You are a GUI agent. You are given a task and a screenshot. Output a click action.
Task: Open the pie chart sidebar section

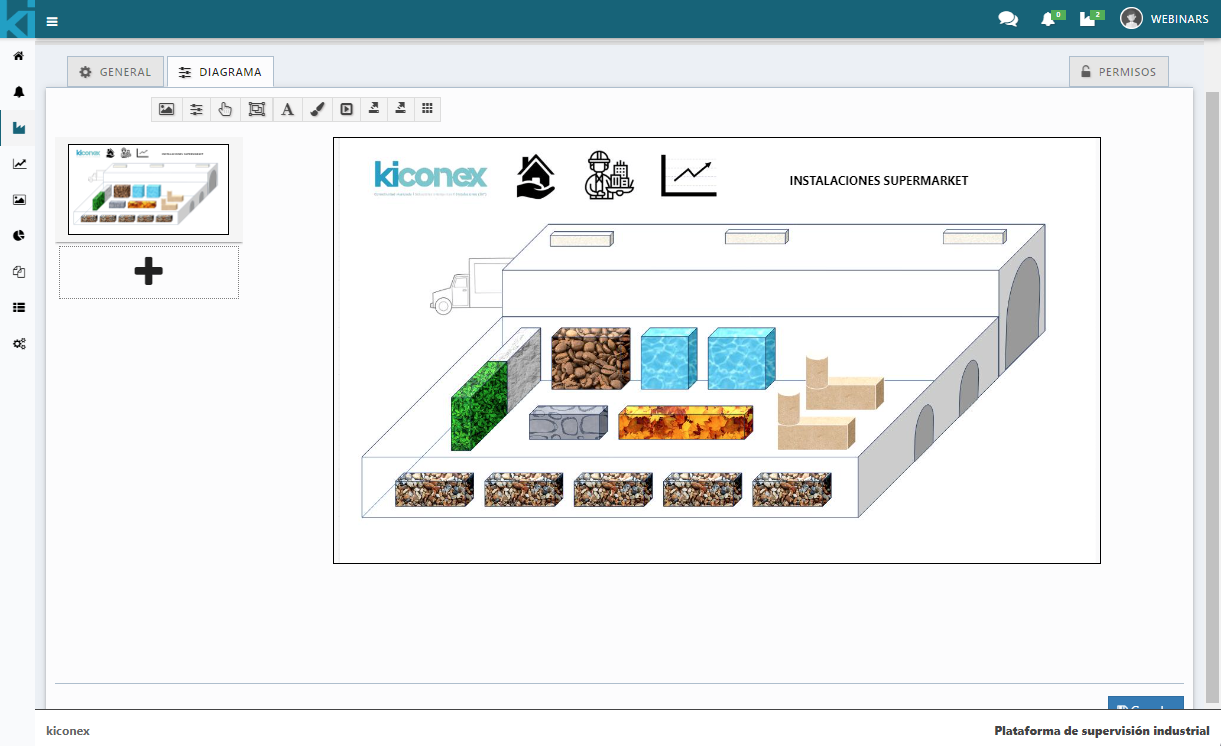click(x=18, y=236)
